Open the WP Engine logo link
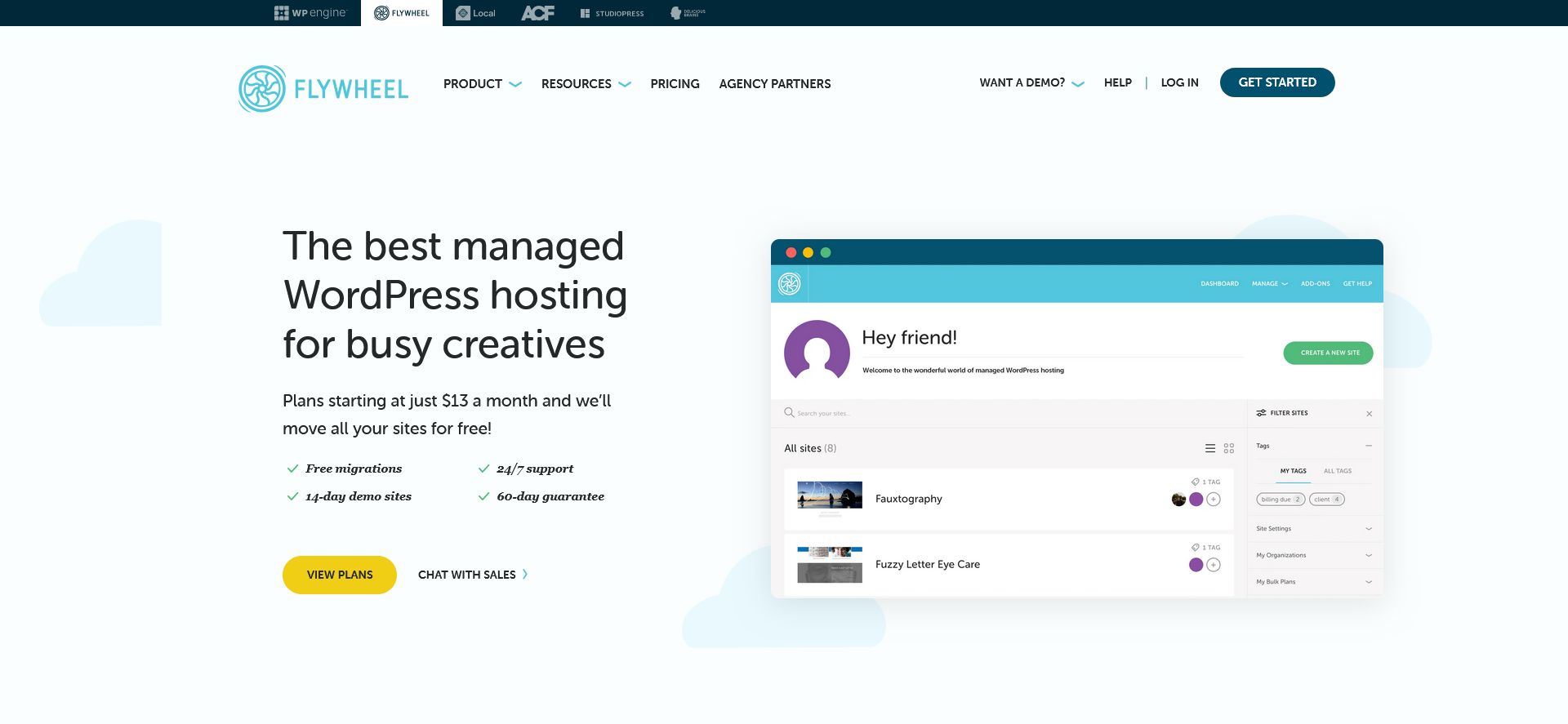This screenshot has height=724, width=1568. [310, 13]
